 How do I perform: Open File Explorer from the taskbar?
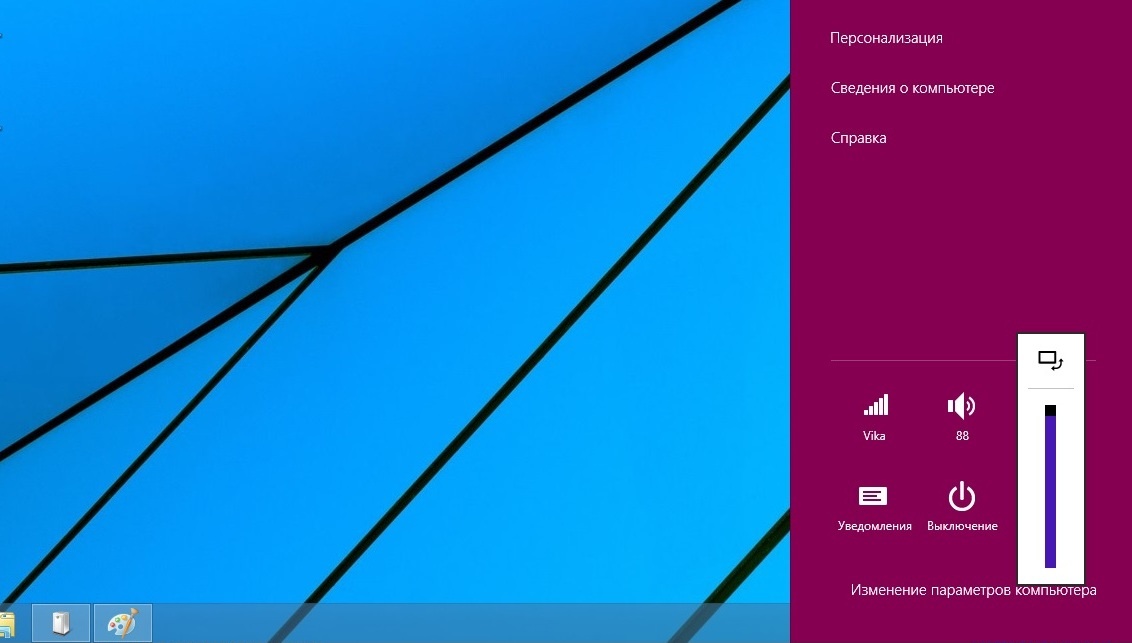coord(6,624)
